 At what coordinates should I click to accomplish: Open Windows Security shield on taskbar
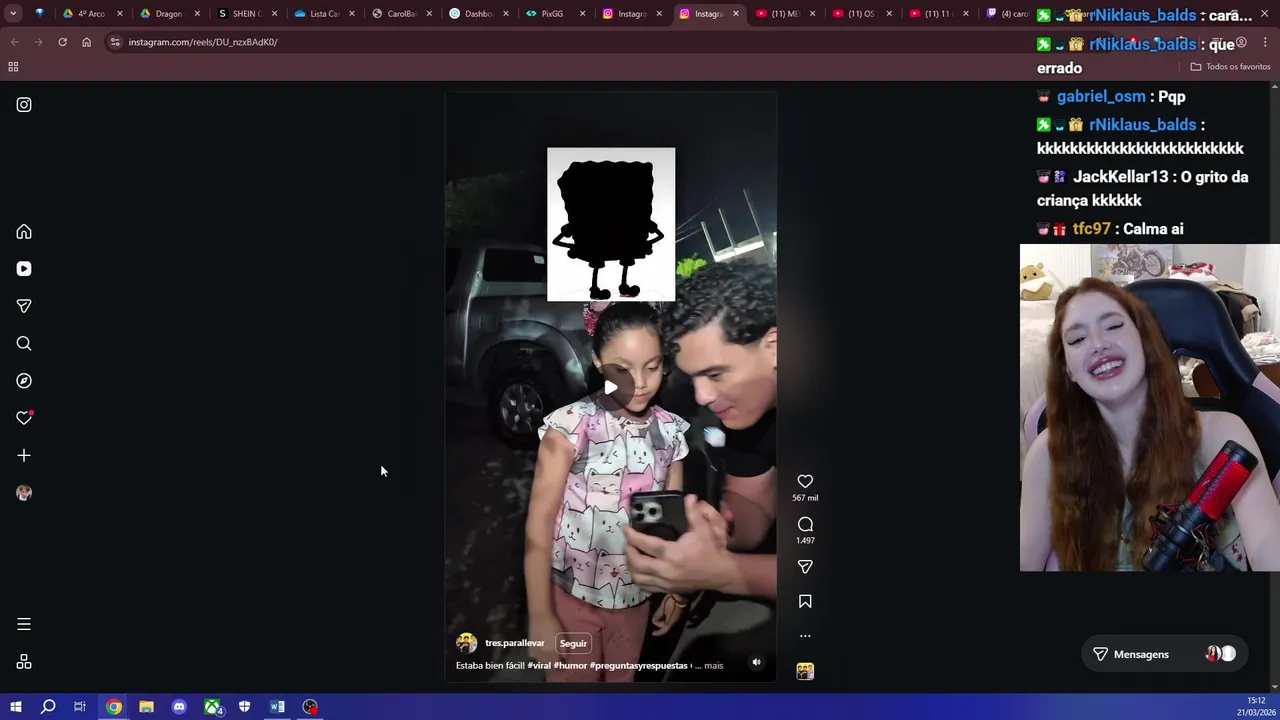point(244,707)
